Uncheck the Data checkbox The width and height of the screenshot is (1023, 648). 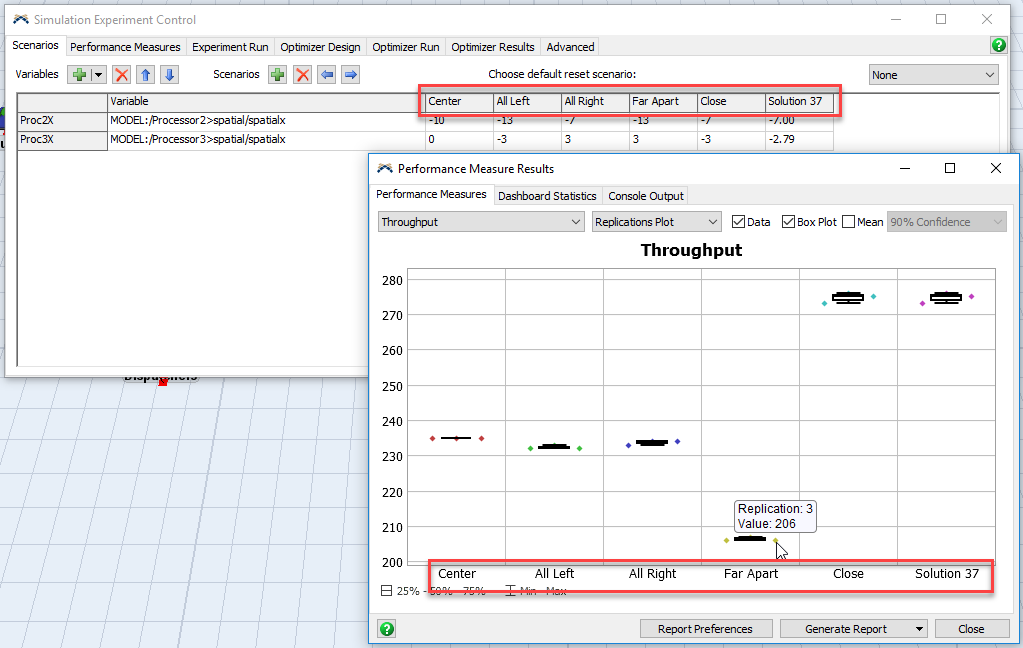click(x=739, y=222)
